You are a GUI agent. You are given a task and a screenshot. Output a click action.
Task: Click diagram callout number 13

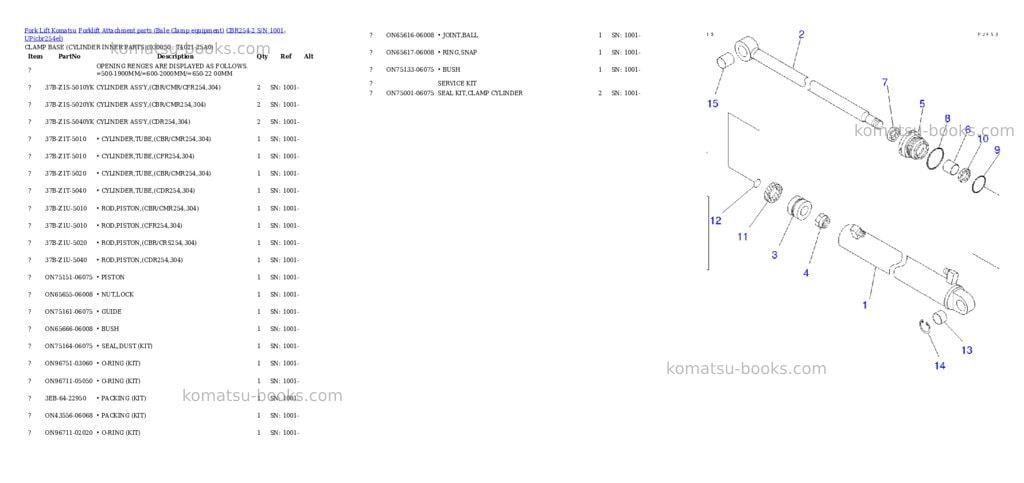click(x=967, y=351)
